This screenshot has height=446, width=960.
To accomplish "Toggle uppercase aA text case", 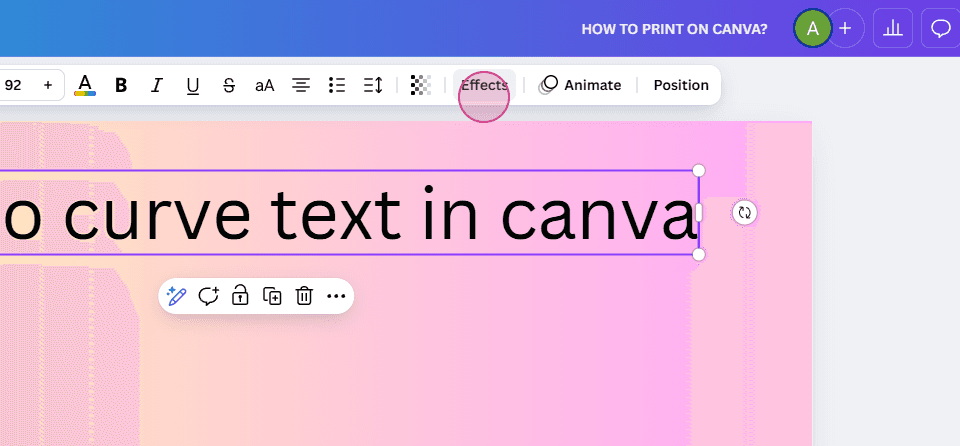I will click(x=264, y=85).
